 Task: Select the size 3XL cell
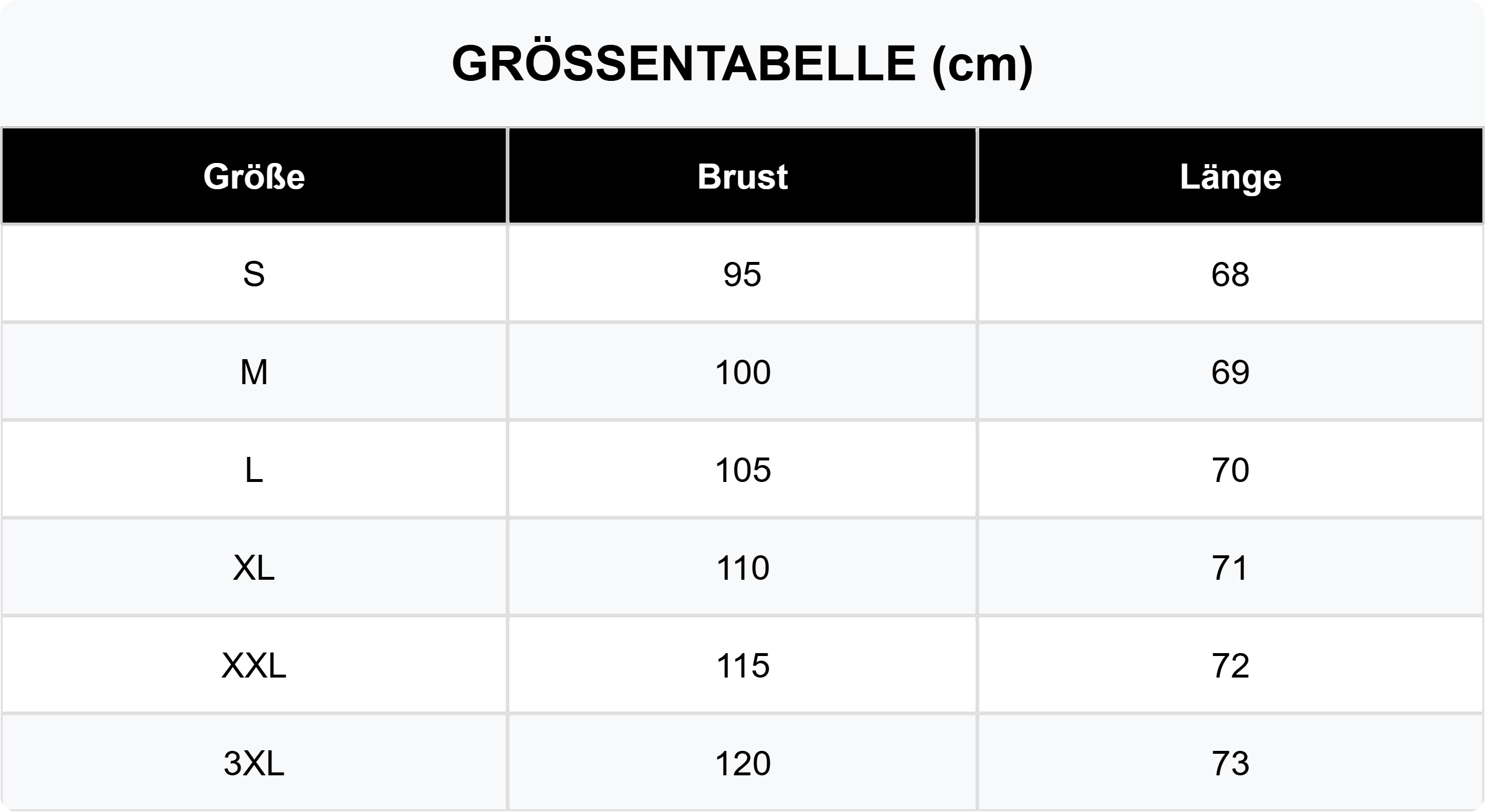(x=254, y=763)
